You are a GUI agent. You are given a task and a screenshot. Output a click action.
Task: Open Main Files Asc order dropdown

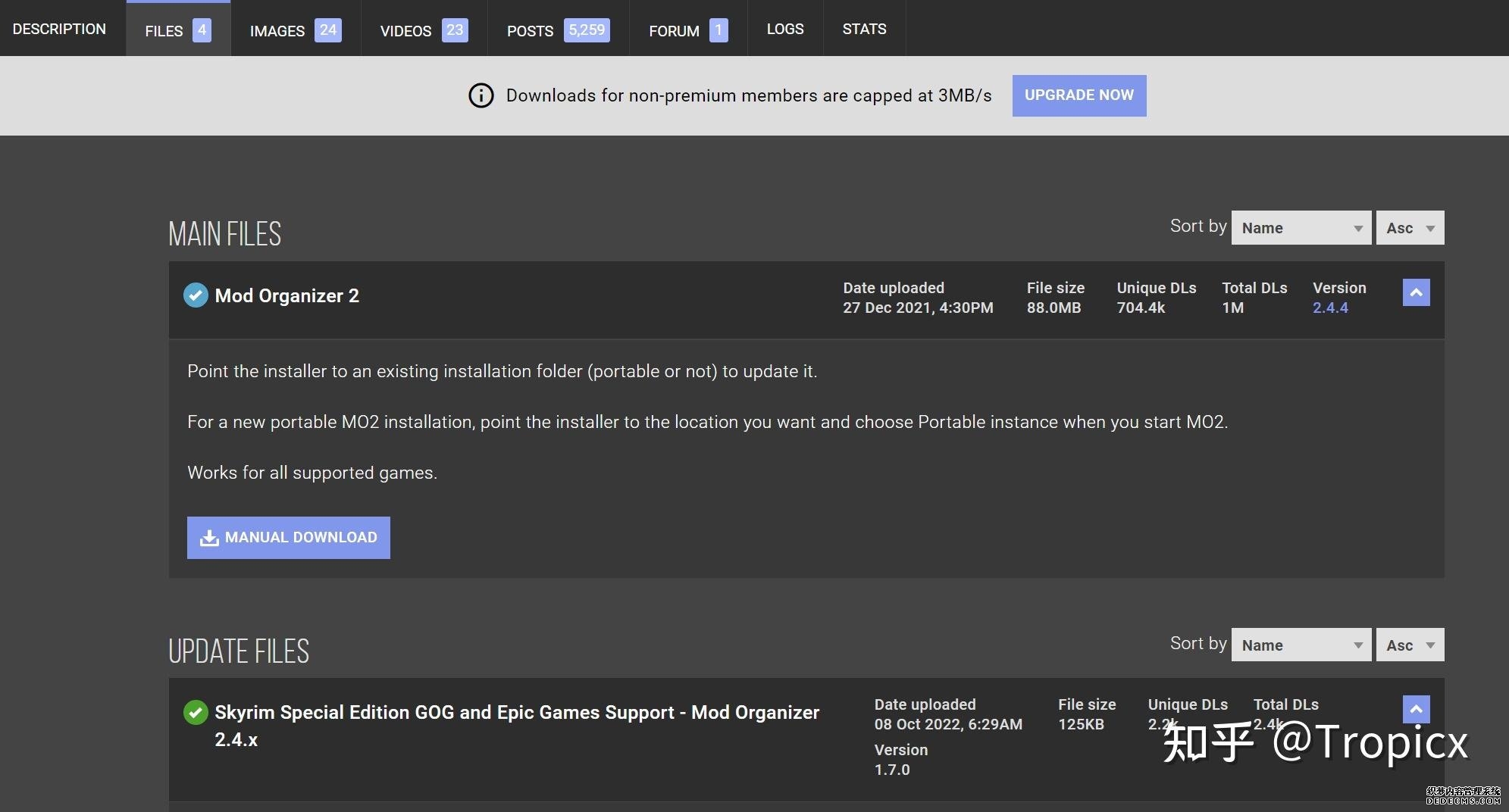coord(1410,228)
